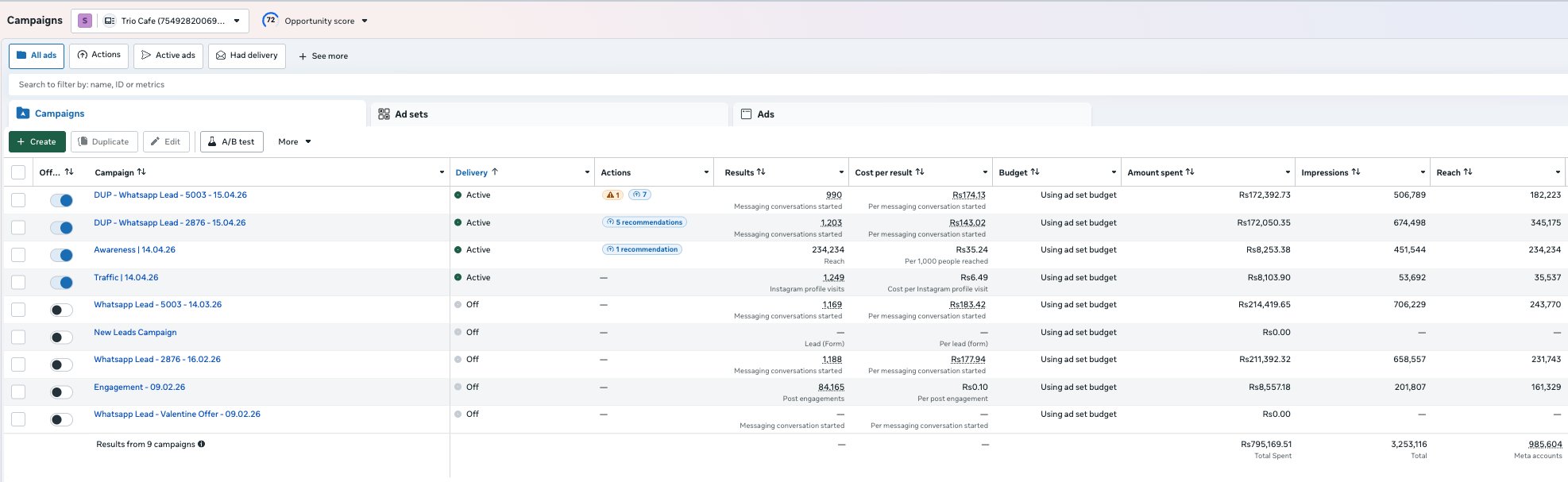Click the green Create button
This screenshot has width=1568, height=482.
click(x=37, y=141)
